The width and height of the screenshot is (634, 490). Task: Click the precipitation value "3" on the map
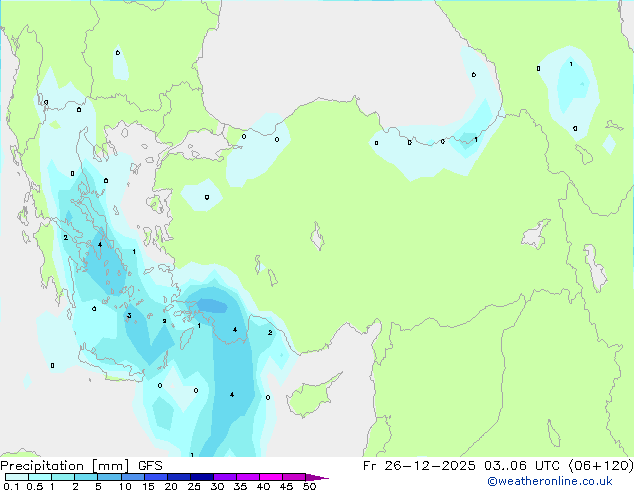[x=129, y=316]
